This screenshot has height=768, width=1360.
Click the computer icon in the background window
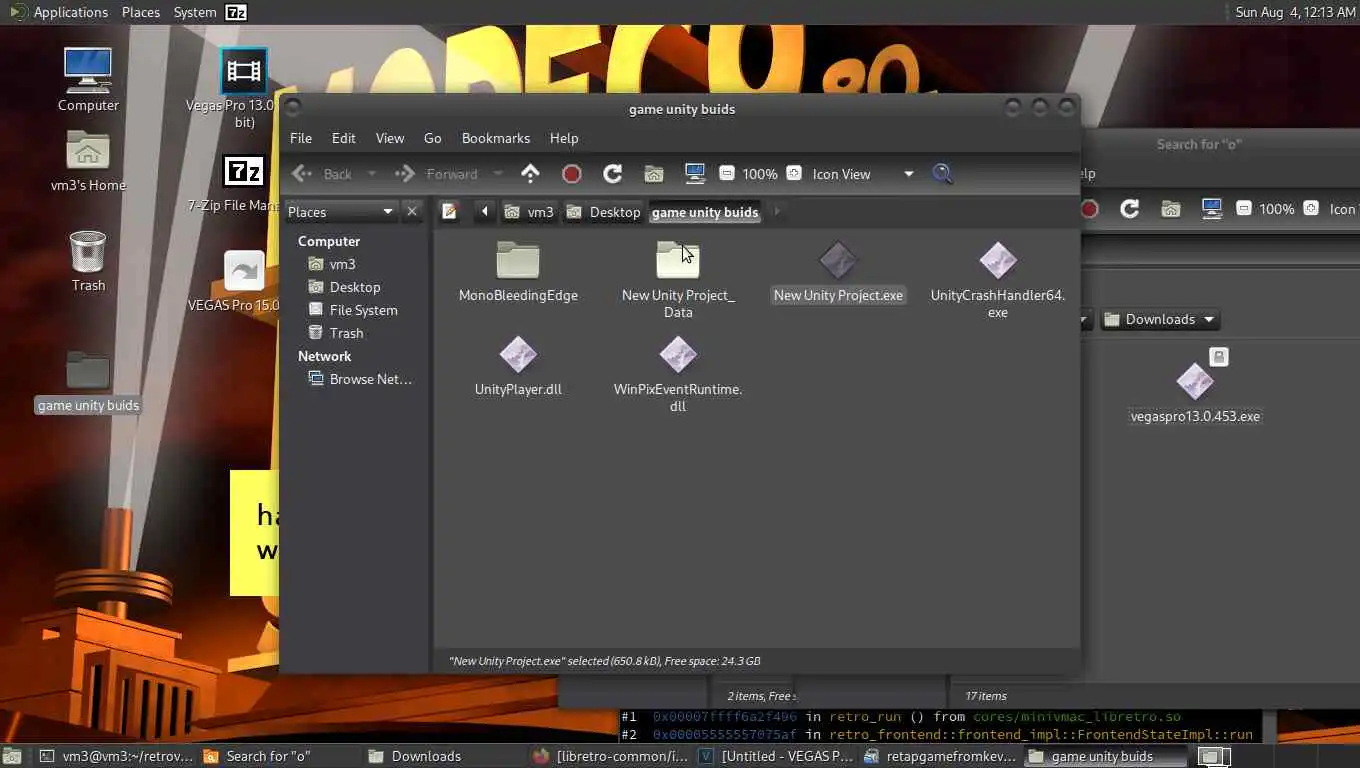(1212, 209)
